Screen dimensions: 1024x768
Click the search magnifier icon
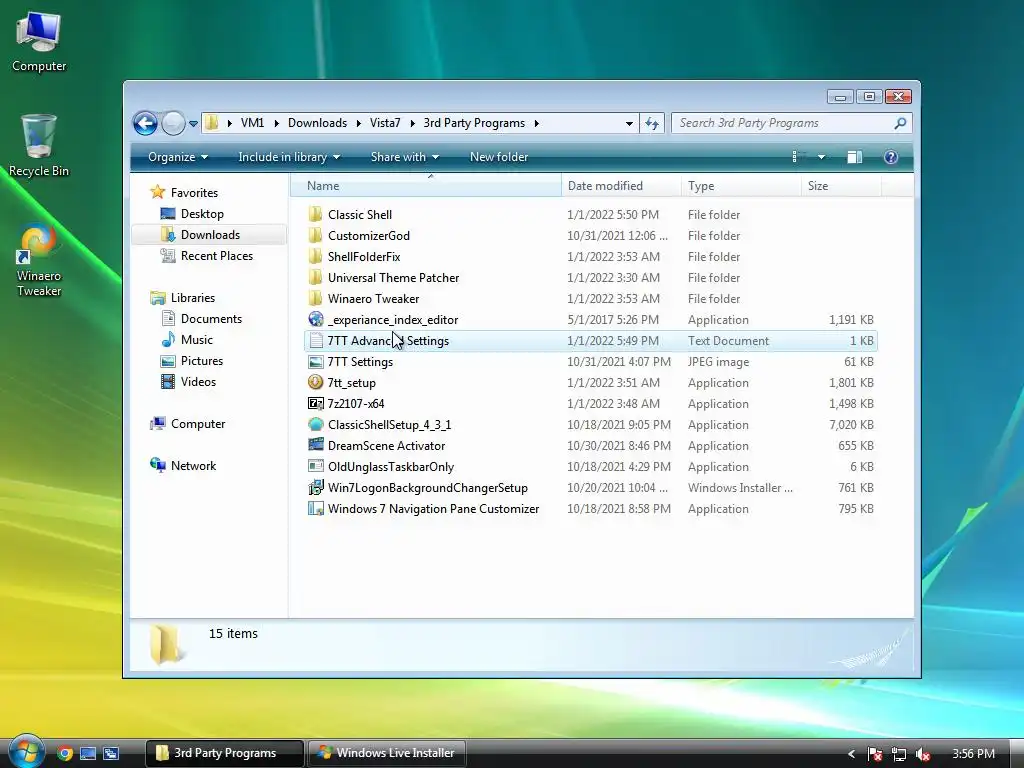901,123
